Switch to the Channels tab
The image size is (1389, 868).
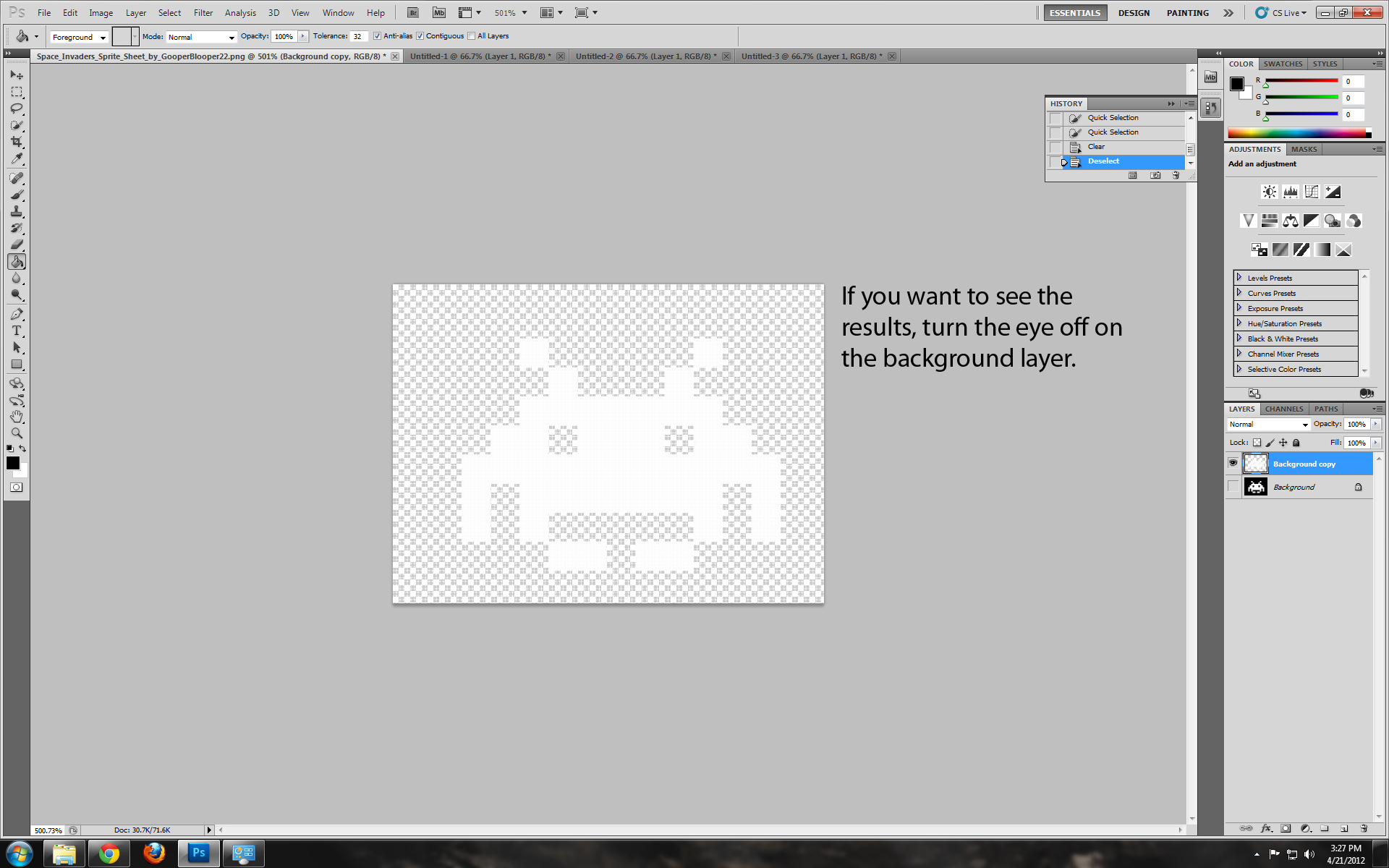(1284, 409)
